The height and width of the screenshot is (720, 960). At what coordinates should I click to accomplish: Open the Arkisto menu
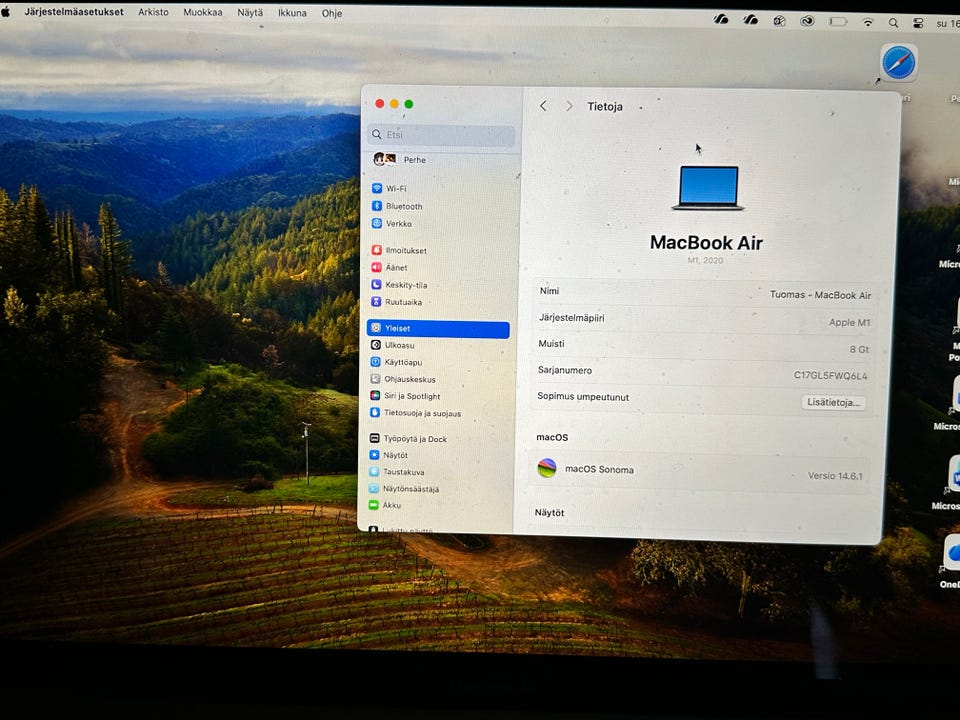(x=153, y=12)
